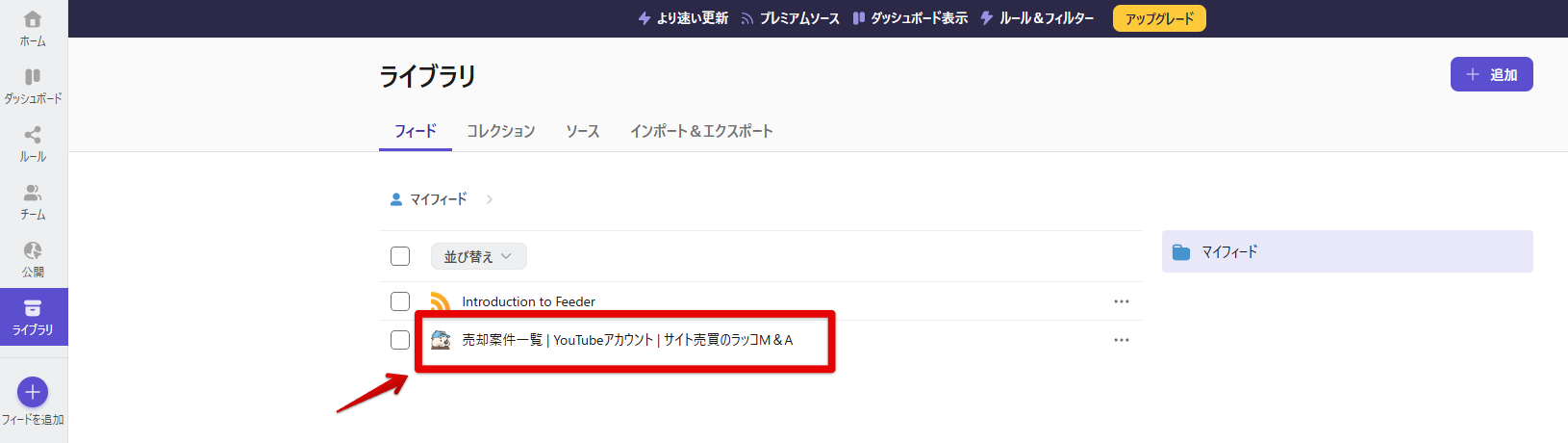Viewport: 1568px width, 443px height.
Task: Open the three-dot menu for 売却案件一覧 feed
Action: [x=1122, y=340]
